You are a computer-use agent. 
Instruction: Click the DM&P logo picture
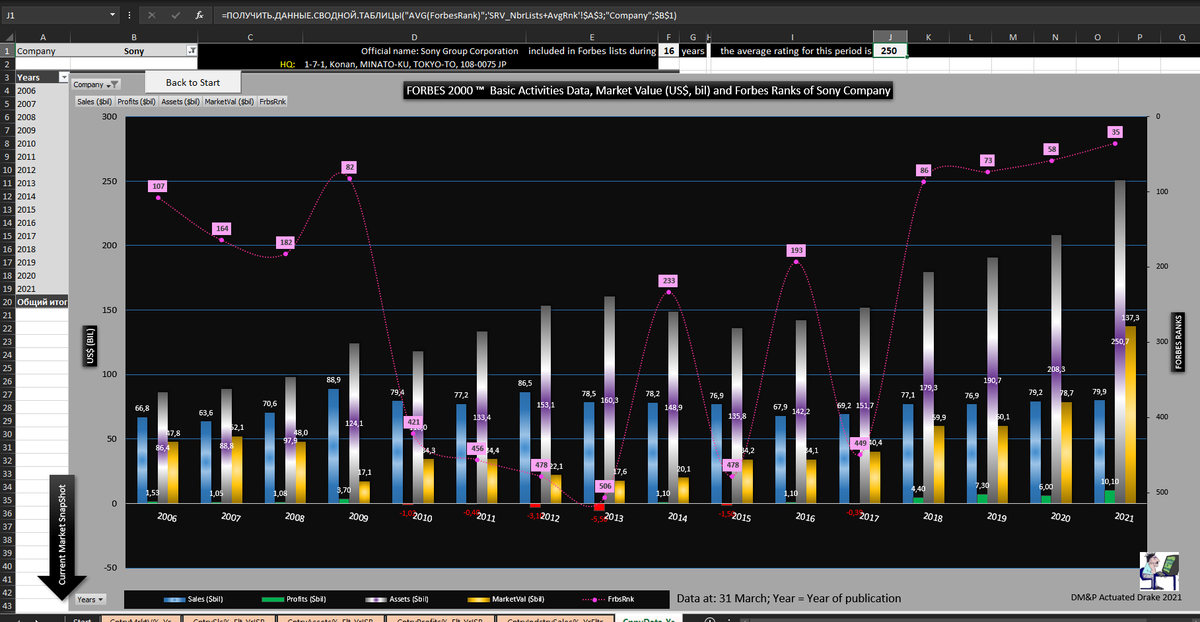click(1159, 572)
